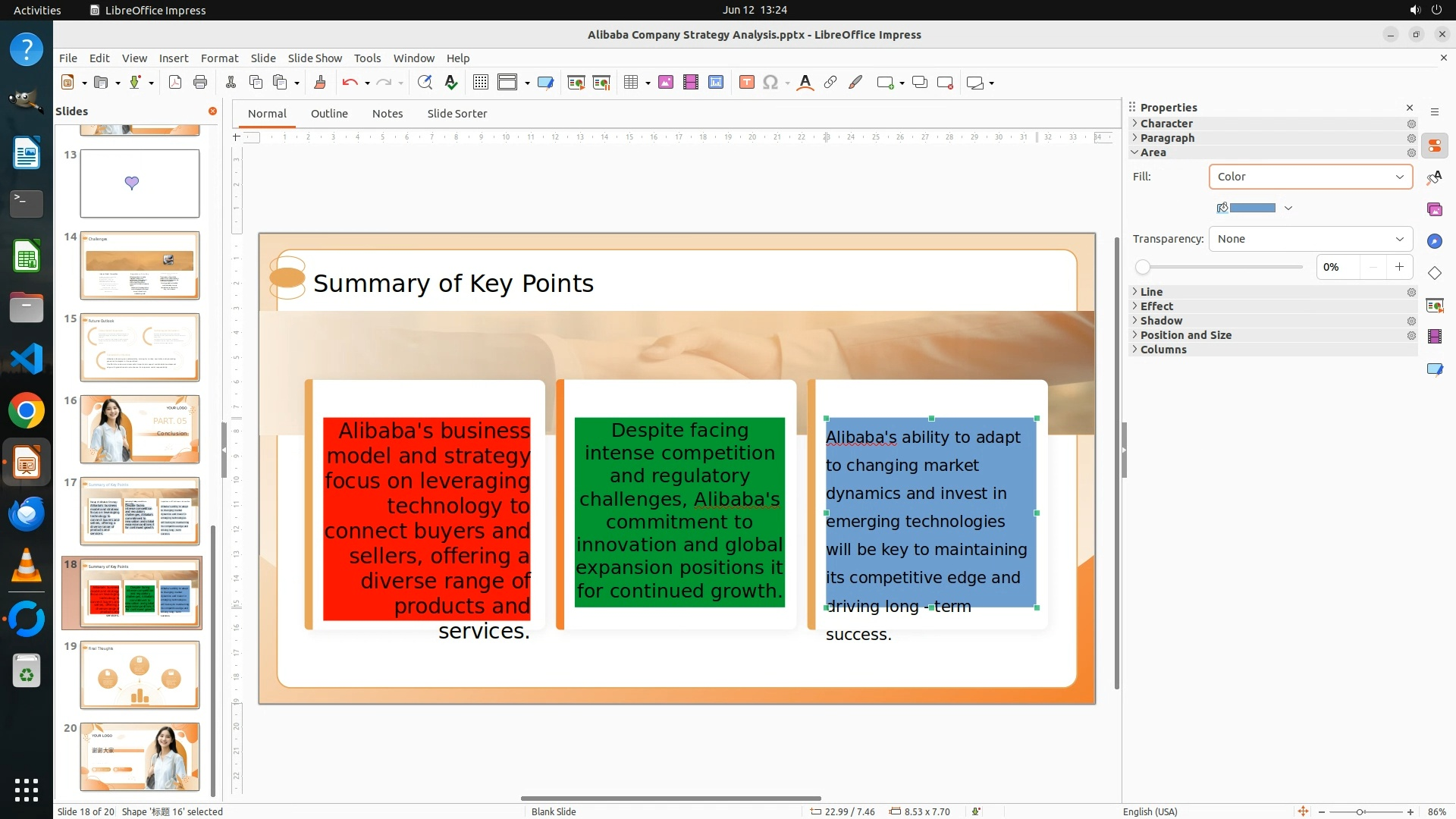Screen dimensions: 1456x819
Task: Click the Export as PDF icon
Action: 175,83
